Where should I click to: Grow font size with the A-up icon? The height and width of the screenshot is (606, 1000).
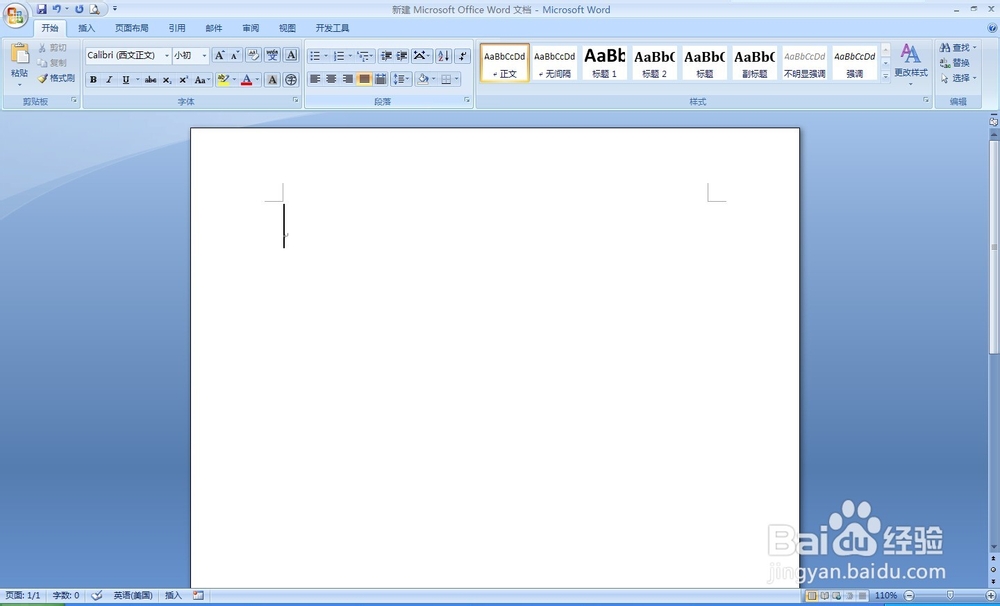click(x=219, y=55)
